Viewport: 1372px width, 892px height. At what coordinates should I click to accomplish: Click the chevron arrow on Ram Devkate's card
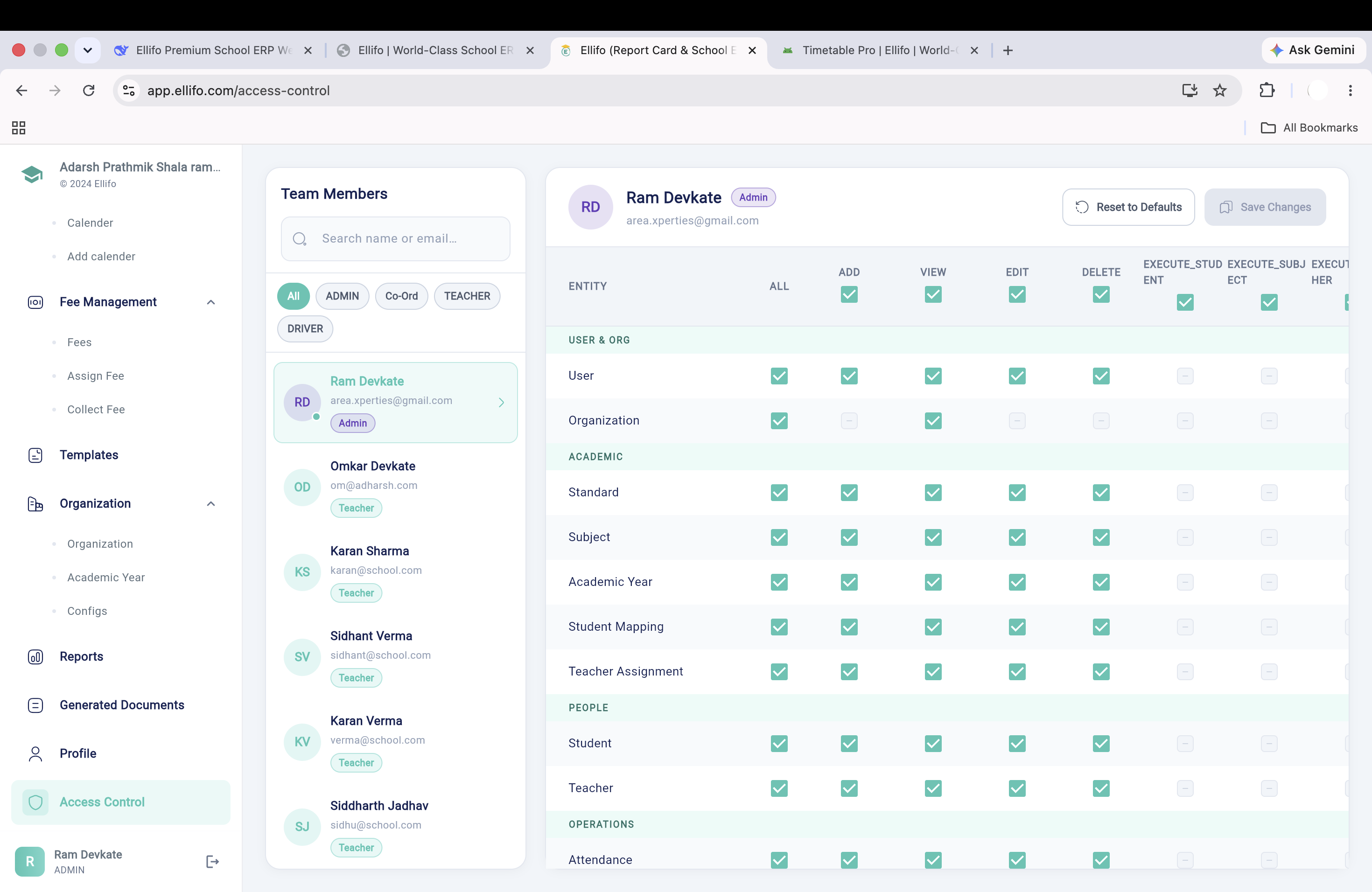(501, 403)
